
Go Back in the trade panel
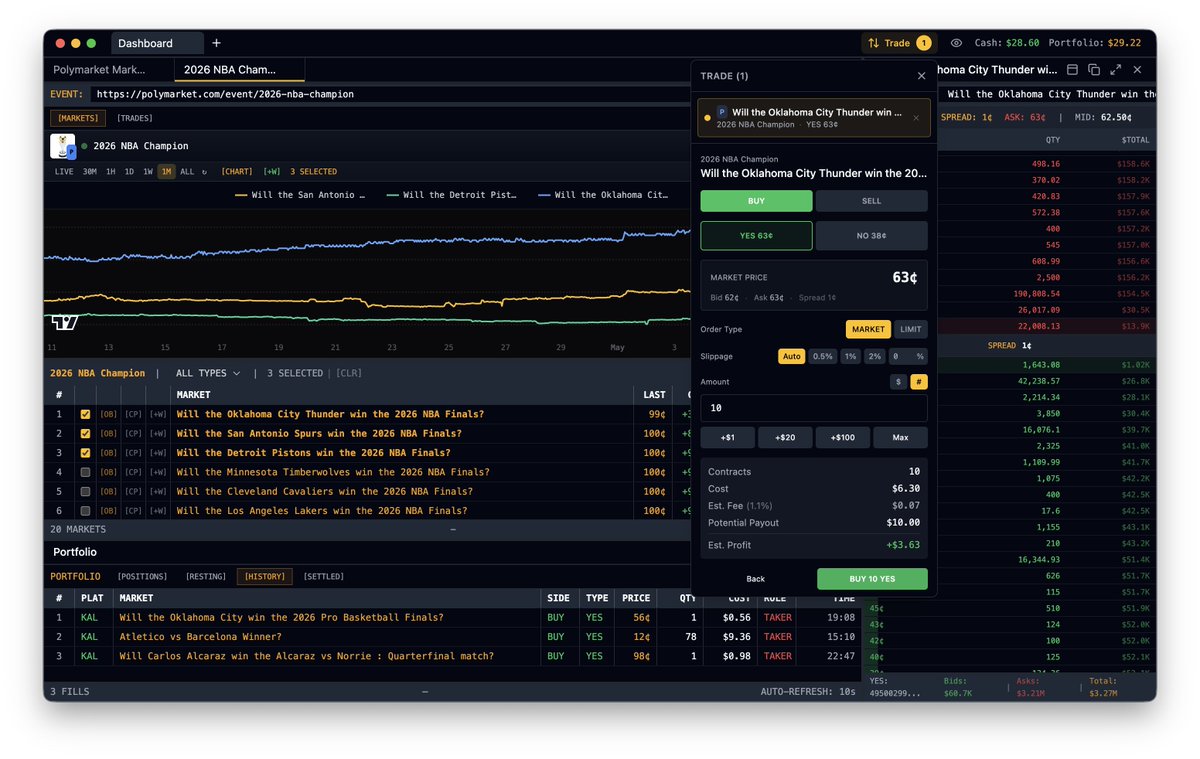(755, 579)
